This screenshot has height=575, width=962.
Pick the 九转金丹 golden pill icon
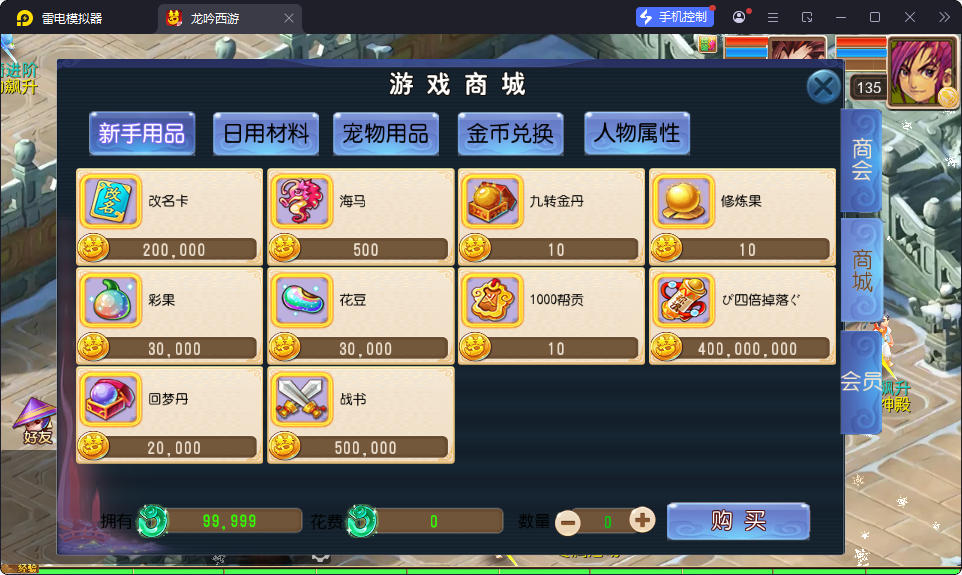pyautogui.click(x=493, y=201)
